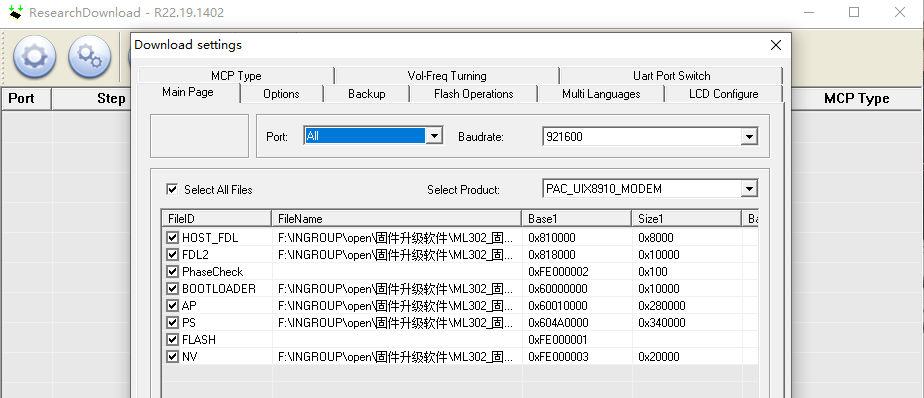The width and height of the screenshot is (924, 398).
Task: Toggle the BOOTLOADER file checkbox
Action: 172,289
